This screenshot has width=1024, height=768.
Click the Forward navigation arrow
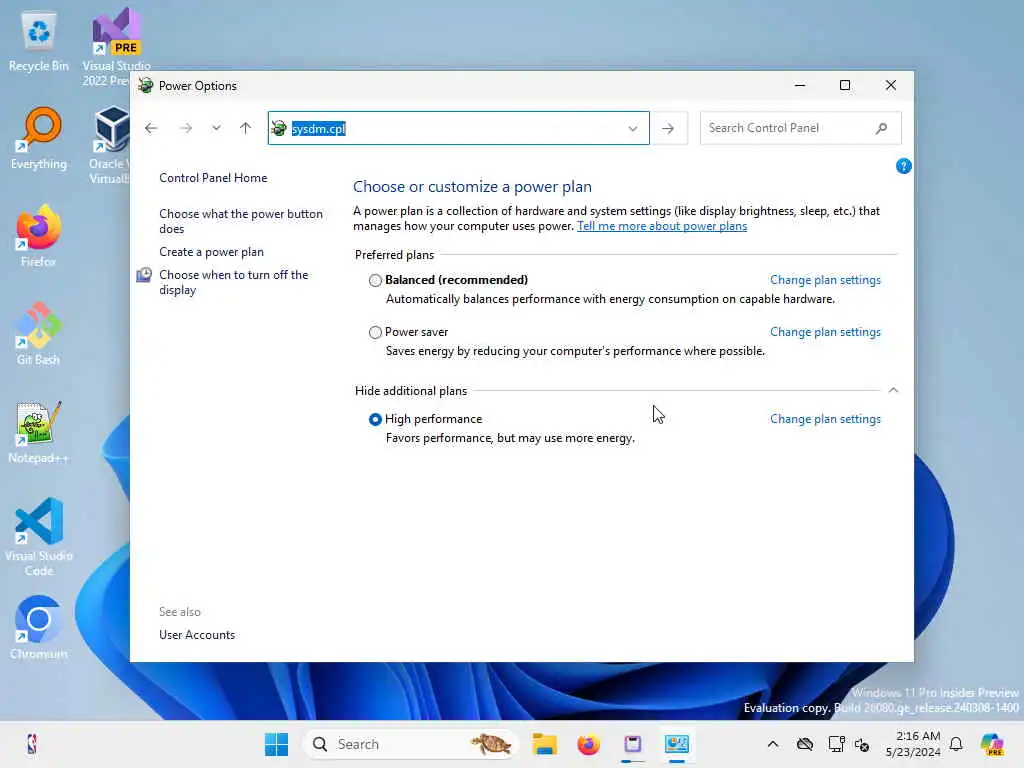tap(186, 128)
